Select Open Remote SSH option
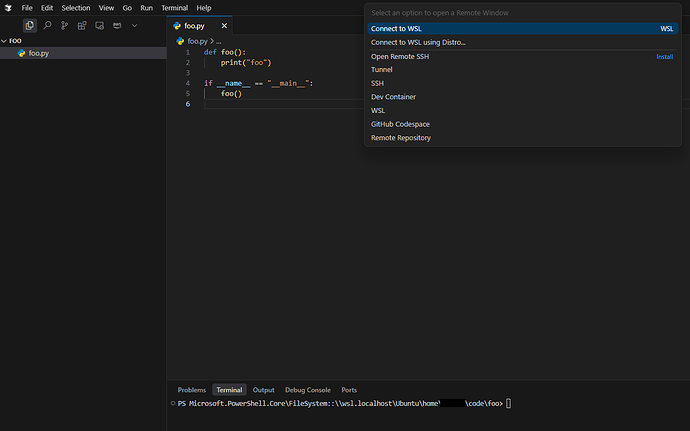The image size is (690, 431). (x=522, y=56)
